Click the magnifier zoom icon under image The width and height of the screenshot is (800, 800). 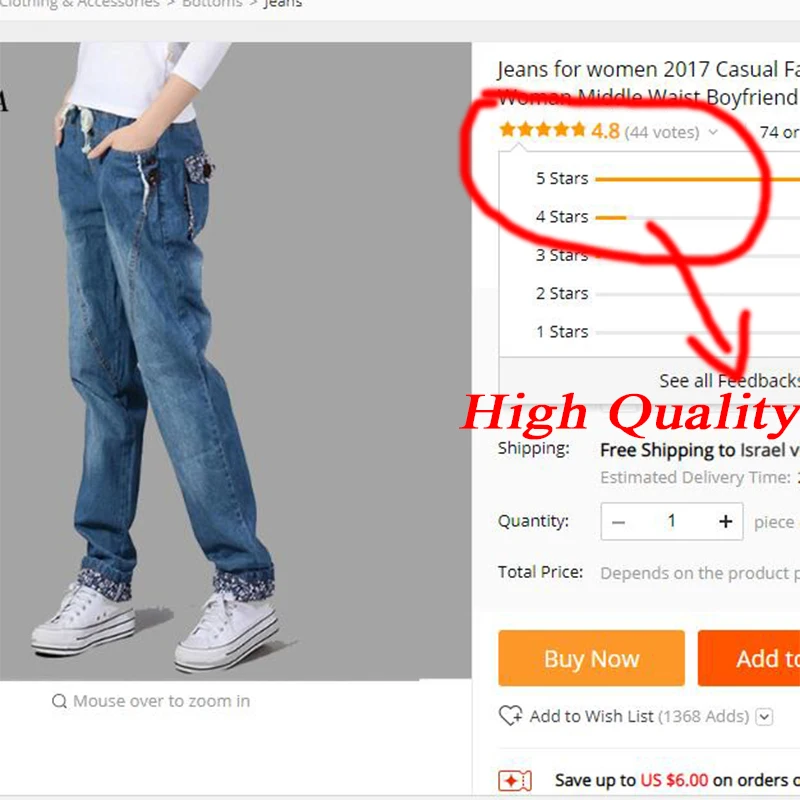tap(59, 701)
